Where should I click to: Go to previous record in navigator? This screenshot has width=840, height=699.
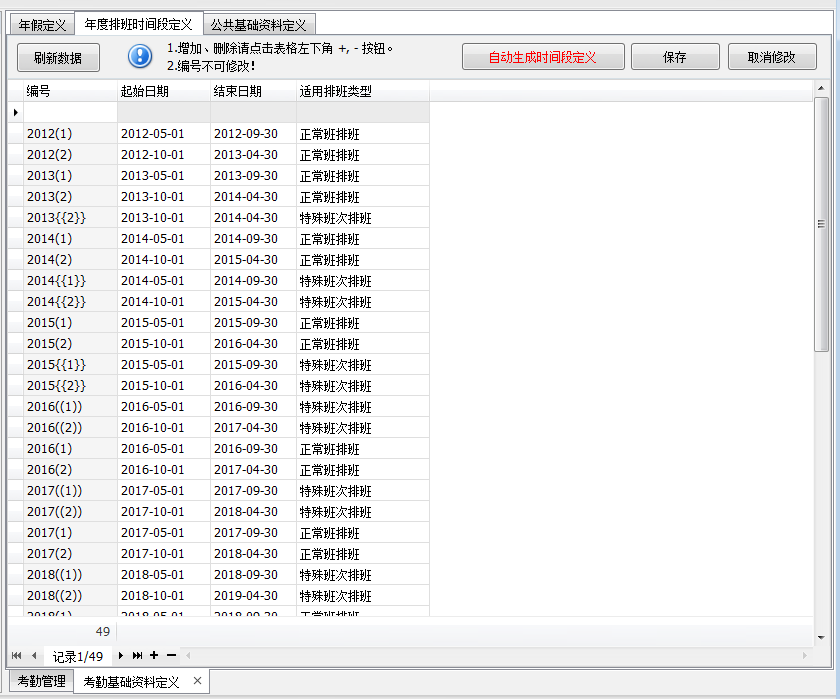coord(34,655)
